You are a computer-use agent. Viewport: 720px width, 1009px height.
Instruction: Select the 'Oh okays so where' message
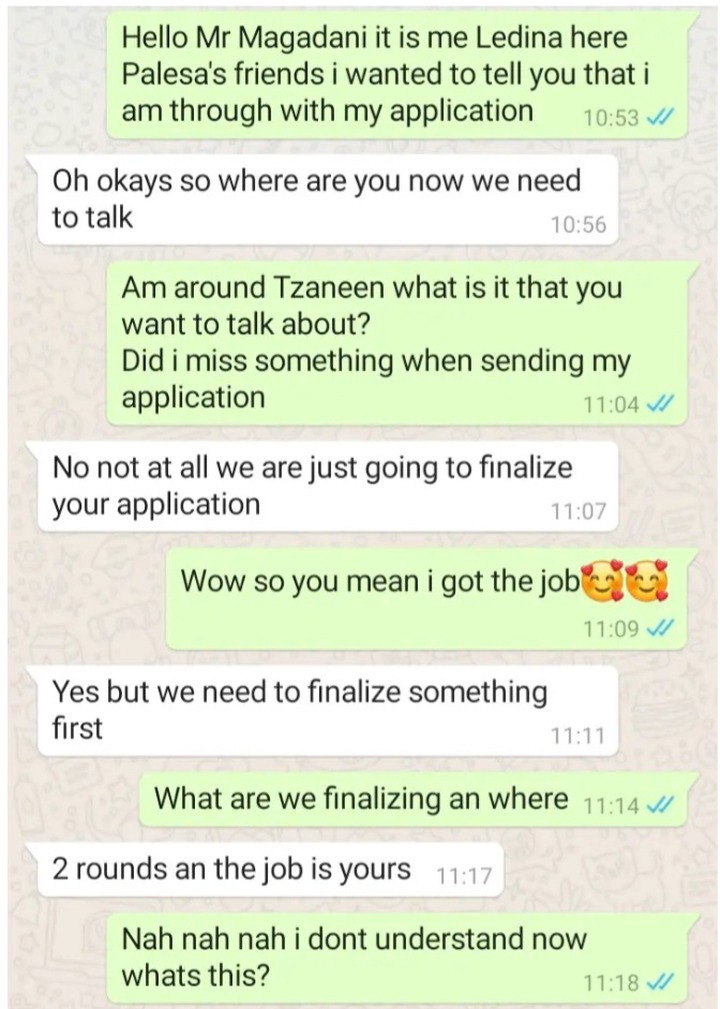(x=325, y=199)
